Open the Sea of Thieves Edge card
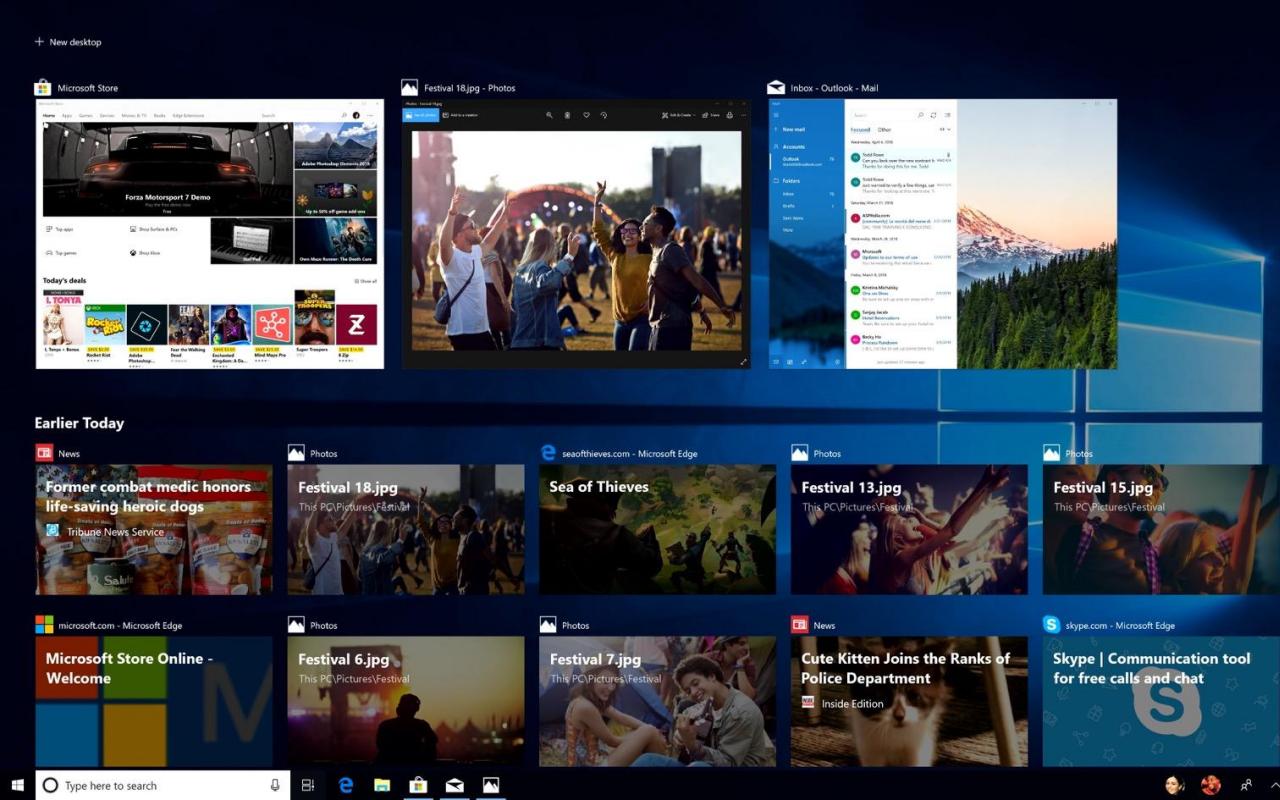This screenshot has width=1280, height=800. pyautogui.click(x=658, y=529)
